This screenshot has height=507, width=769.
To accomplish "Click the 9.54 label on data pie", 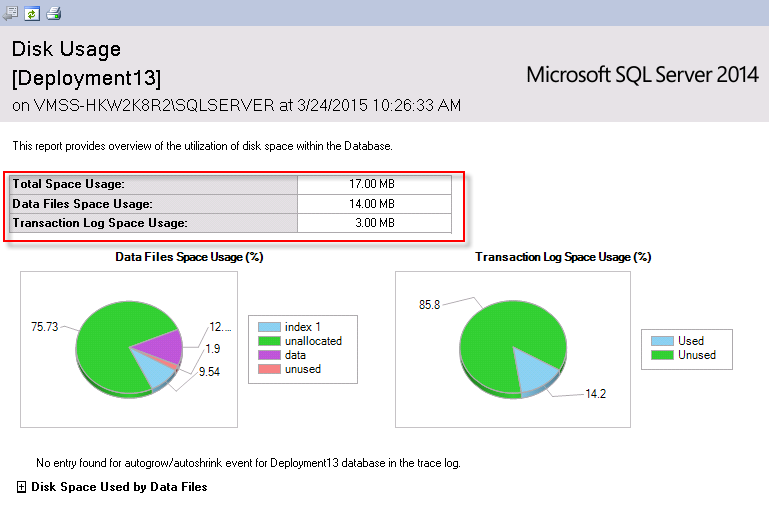I will [209, 372].
